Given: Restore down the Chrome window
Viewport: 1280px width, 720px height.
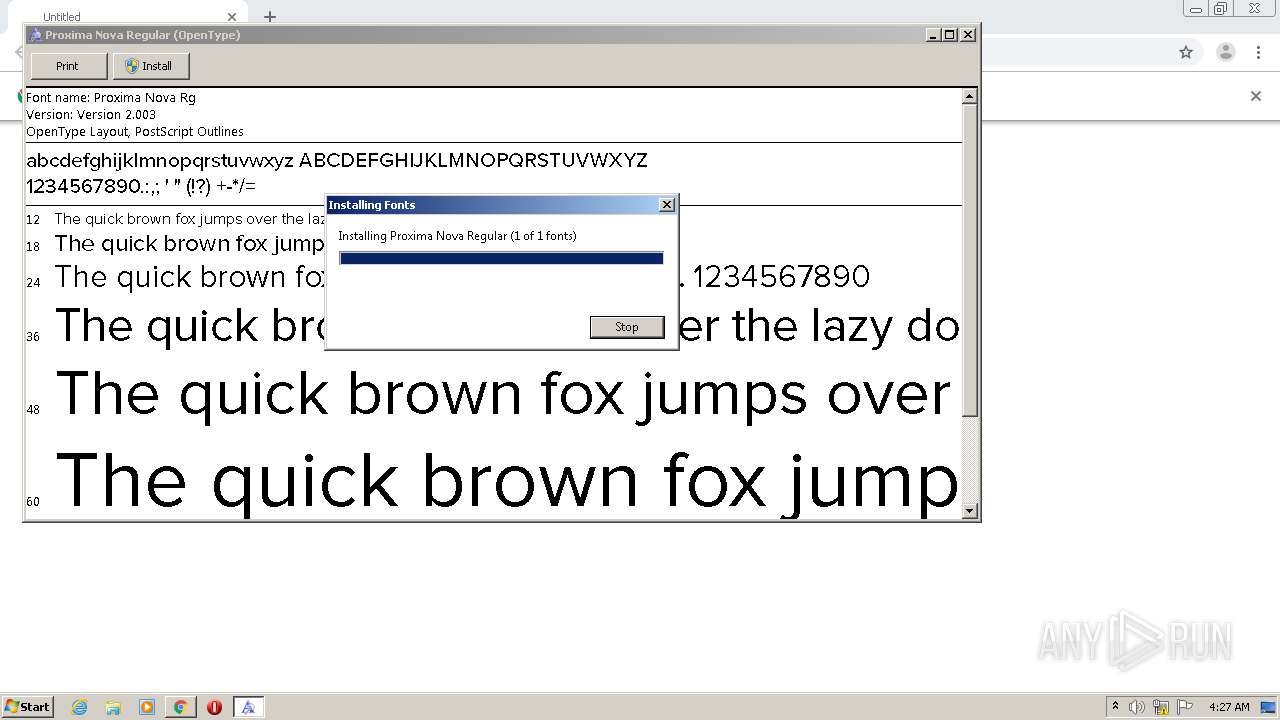Looking at the screenshot, I should [x=1221, y=9].
